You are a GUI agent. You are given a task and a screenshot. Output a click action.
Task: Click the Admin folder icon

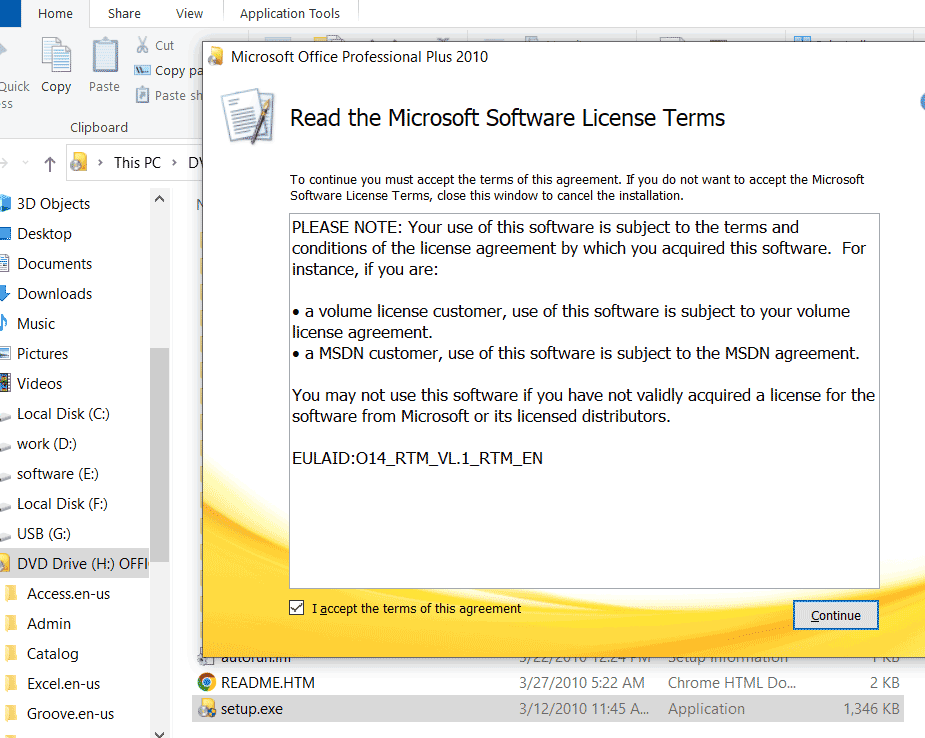click(11, 623)
